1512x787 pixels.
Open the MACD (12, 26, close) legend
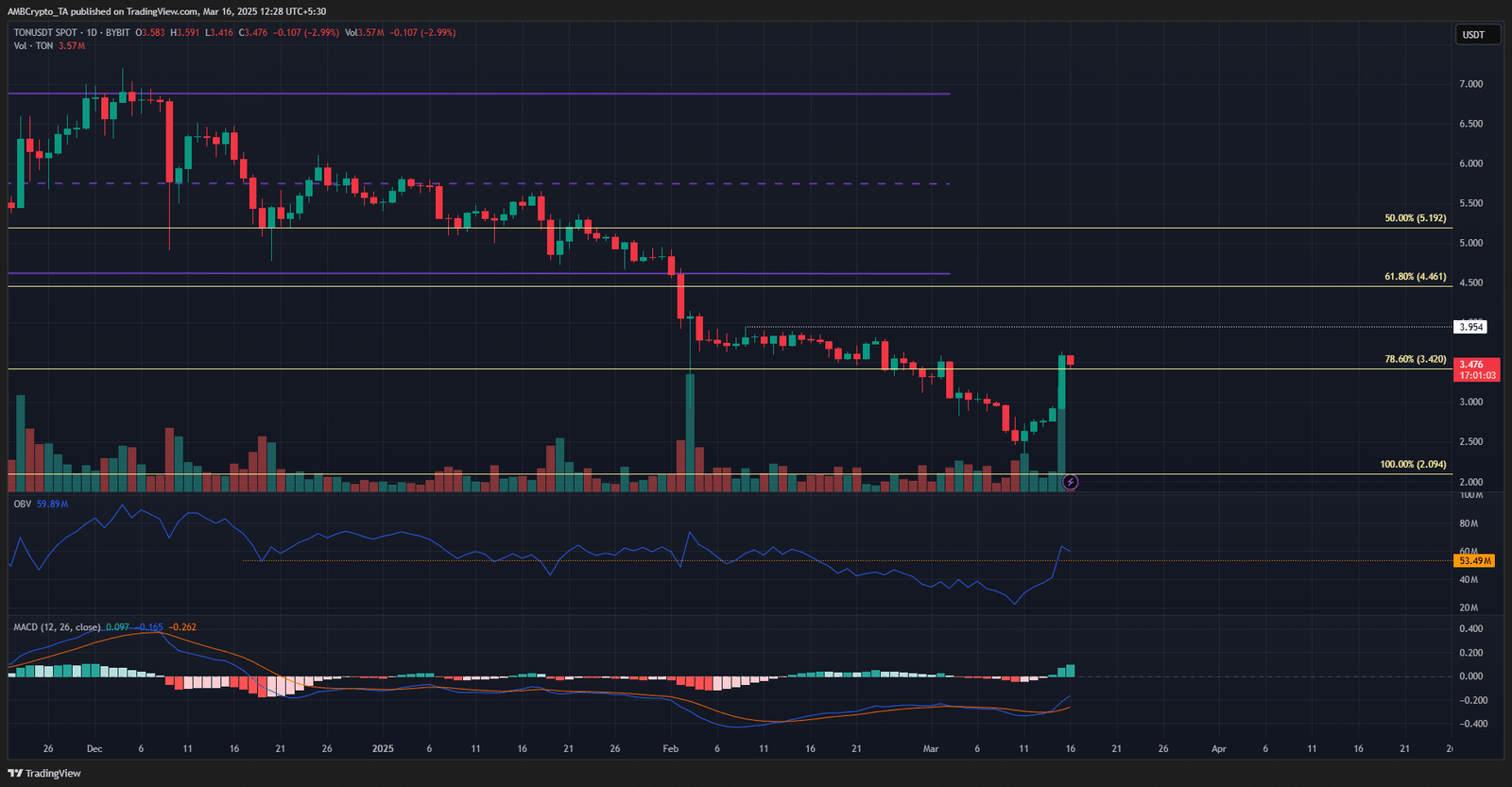57,627
